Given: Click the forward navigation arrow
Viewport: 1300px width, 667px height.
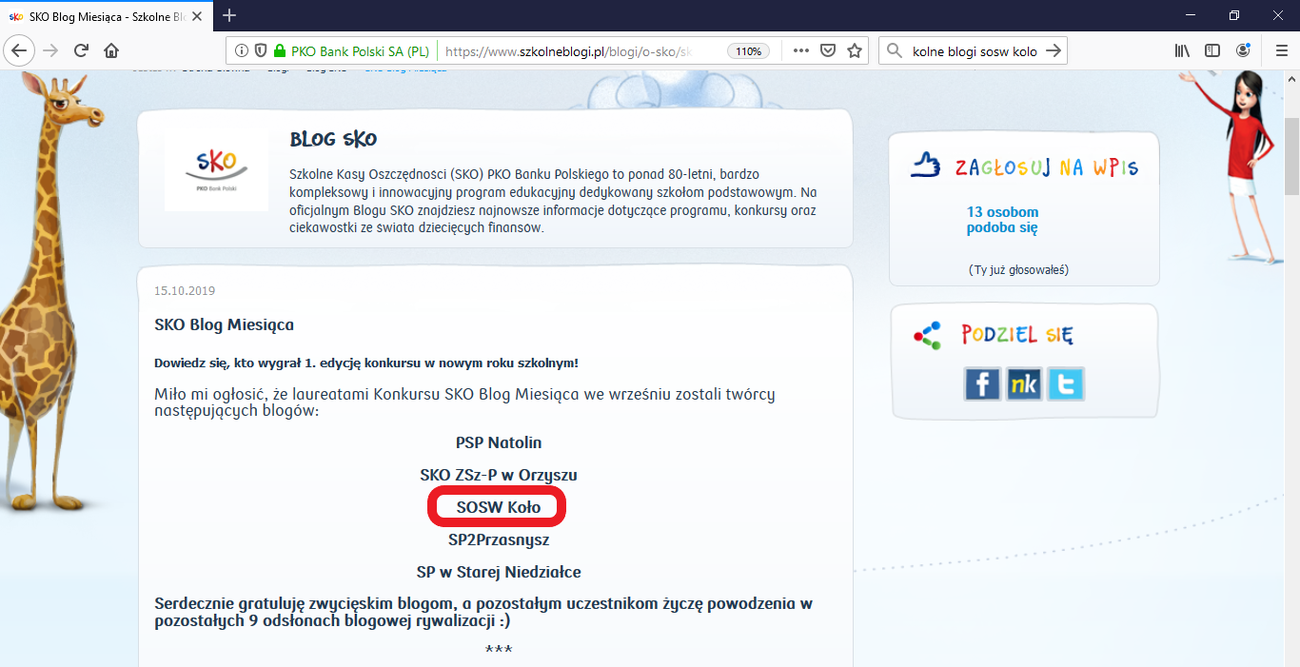Looking at the screenshot, I should pyautogui.click(x=51, y=51).
